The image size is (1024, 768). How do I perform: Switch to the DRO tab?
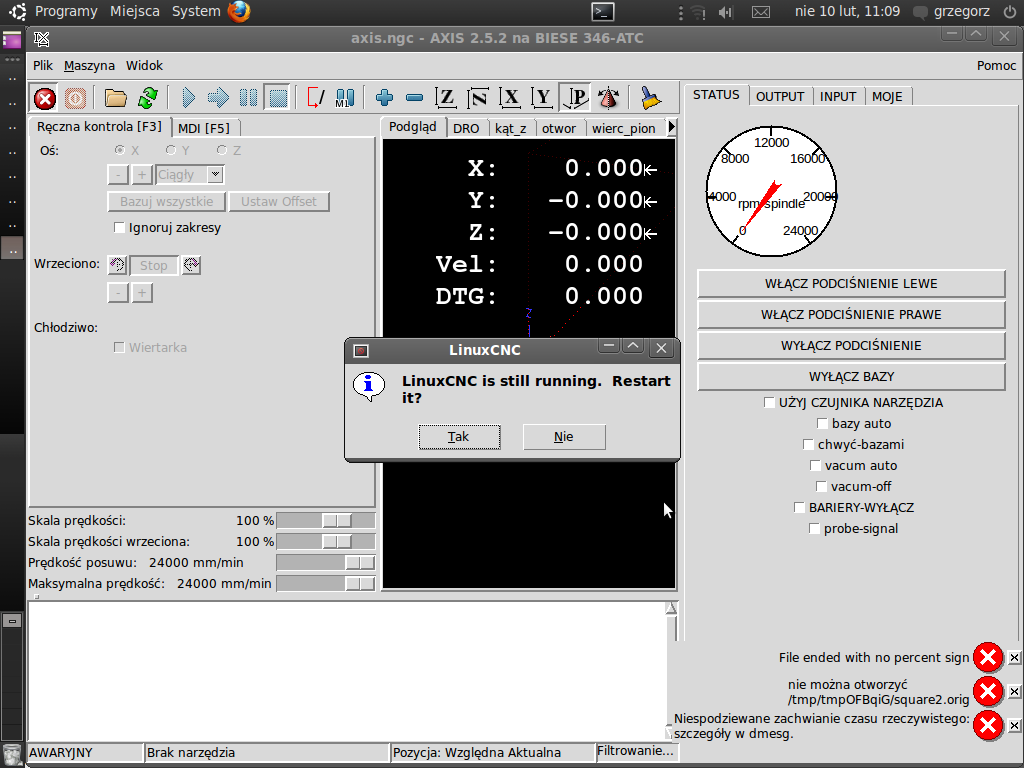[x=466, y=129]
